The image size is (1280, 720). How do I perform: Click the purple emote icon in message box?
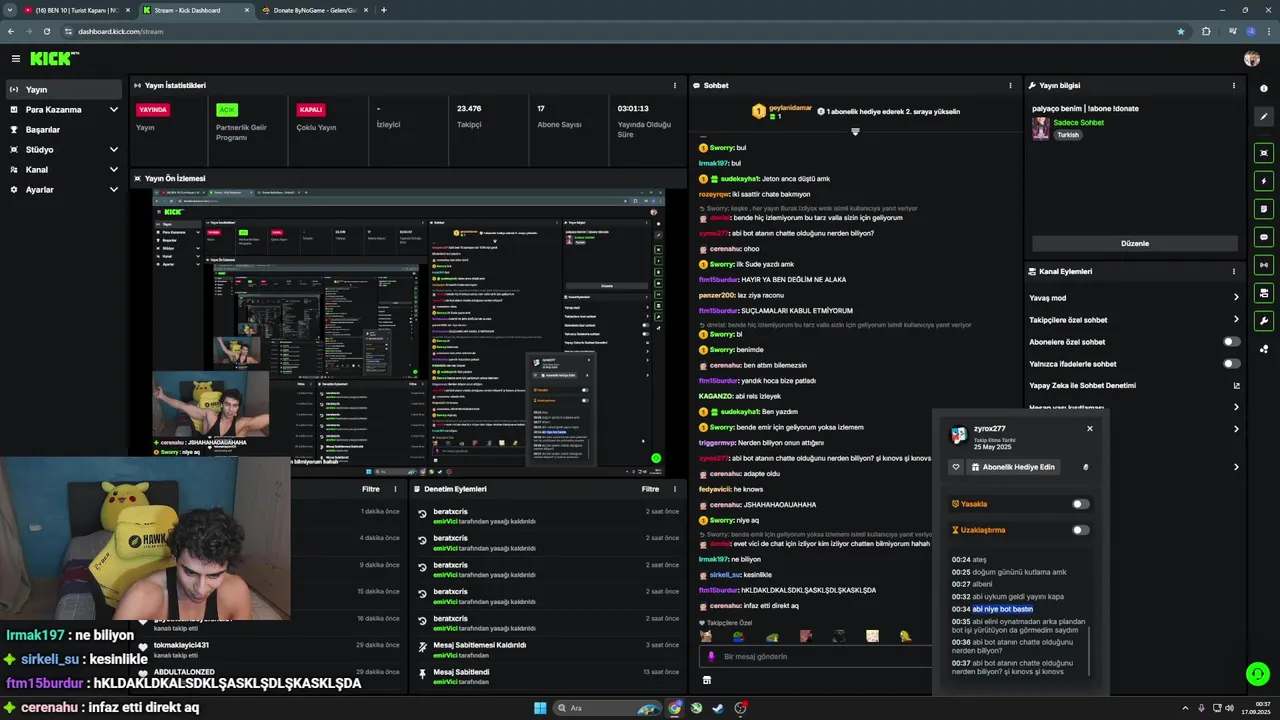click(x=711, y=656)
